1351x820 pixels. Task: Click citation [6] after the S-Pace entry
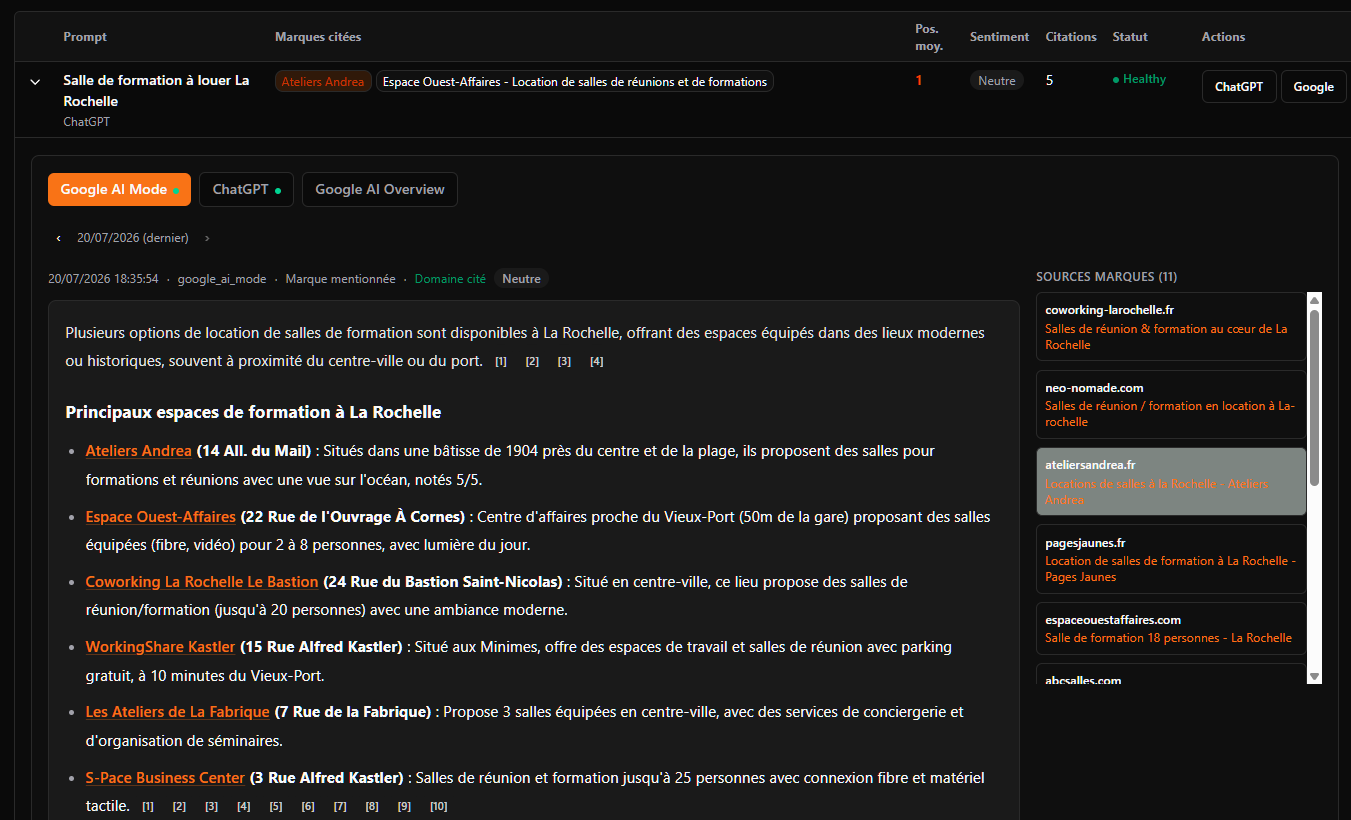pos(308,806)
